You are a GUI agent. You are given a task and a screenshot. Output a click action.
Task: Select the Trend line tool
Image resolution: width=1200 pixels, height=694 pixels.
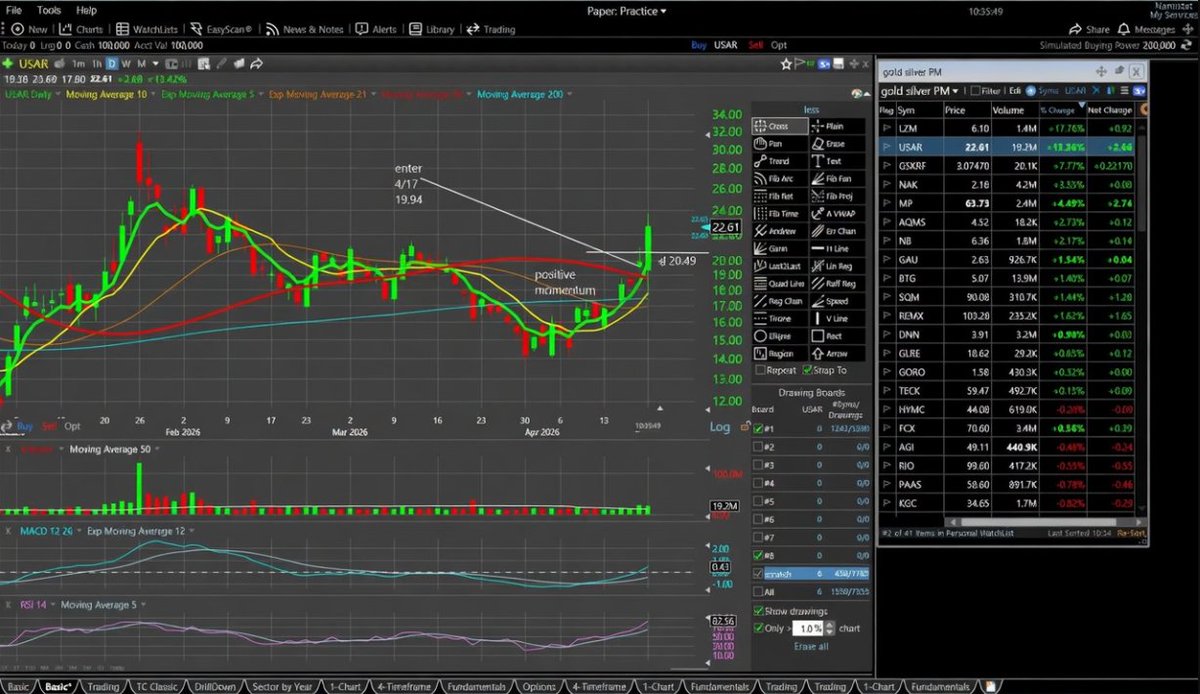[781, 161]
